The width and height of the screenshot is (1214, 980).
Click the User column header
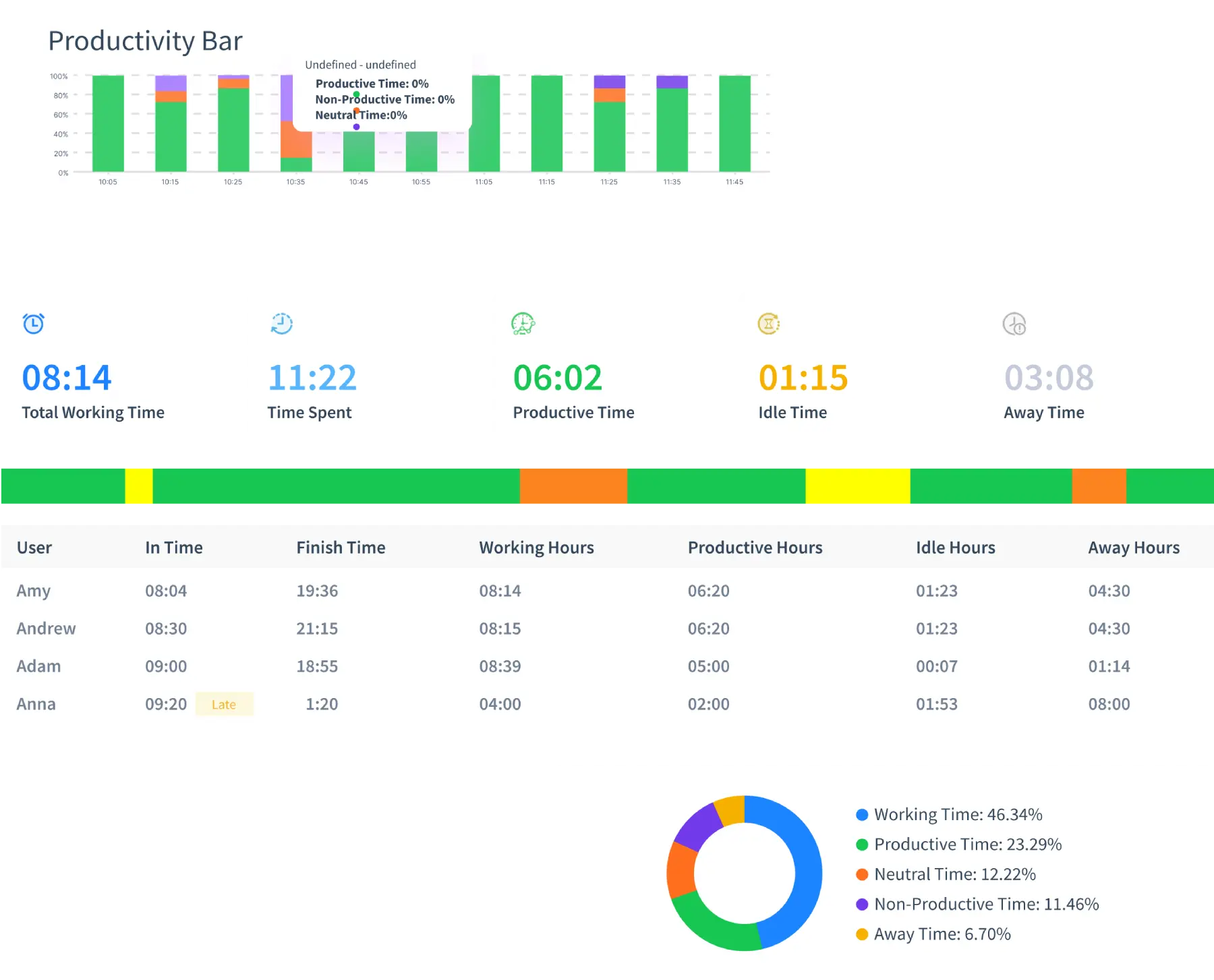34,547
